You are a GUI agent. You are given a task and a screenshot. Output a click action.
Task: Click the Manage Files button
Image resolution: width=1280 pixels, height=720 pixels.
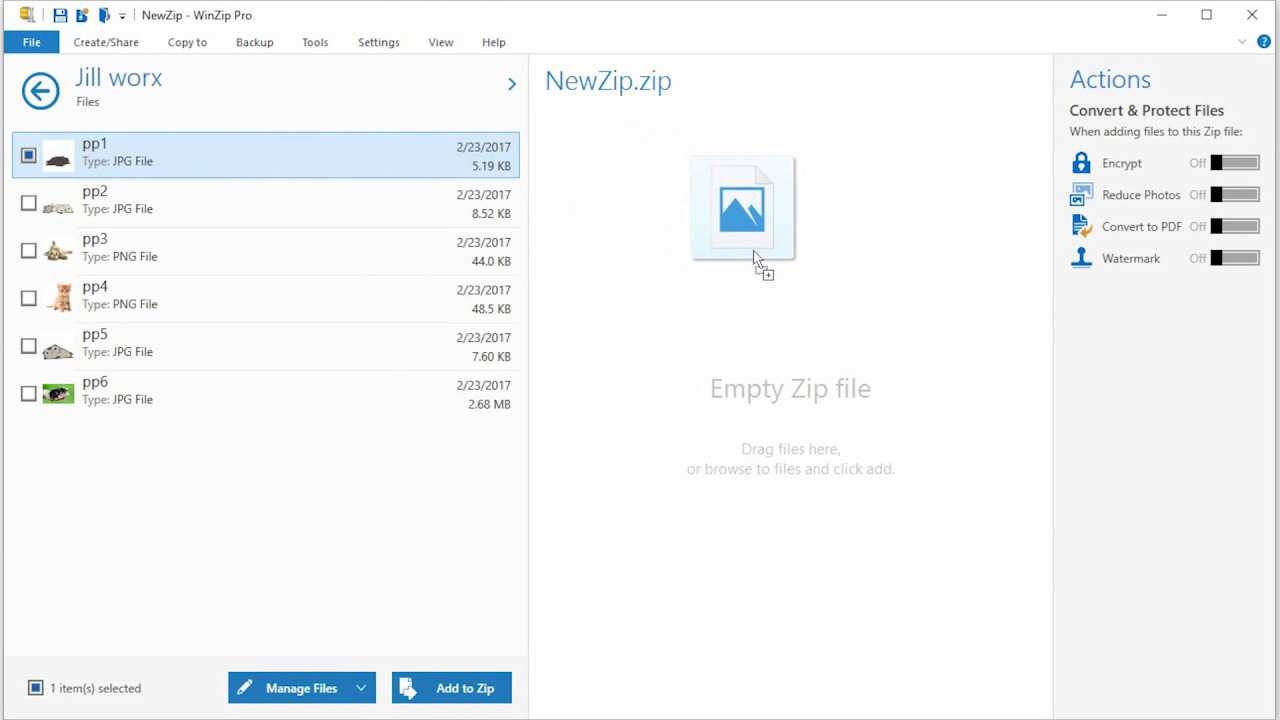point(302,688)
